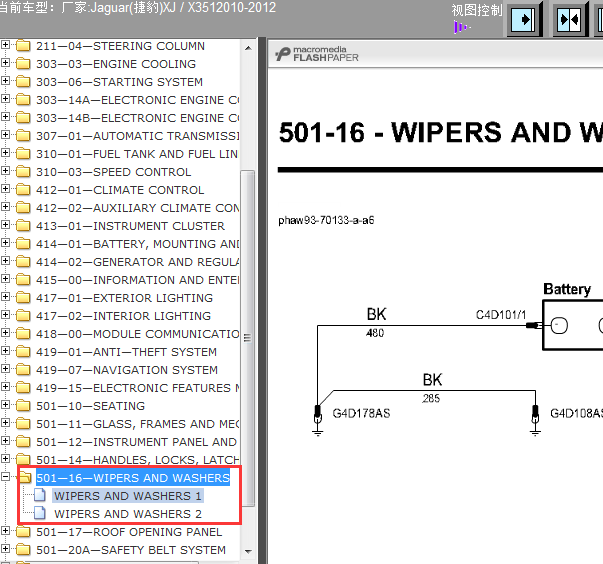The image size is (603, 564).
Task: Click the current vehicle model header text
Action: 138,8
